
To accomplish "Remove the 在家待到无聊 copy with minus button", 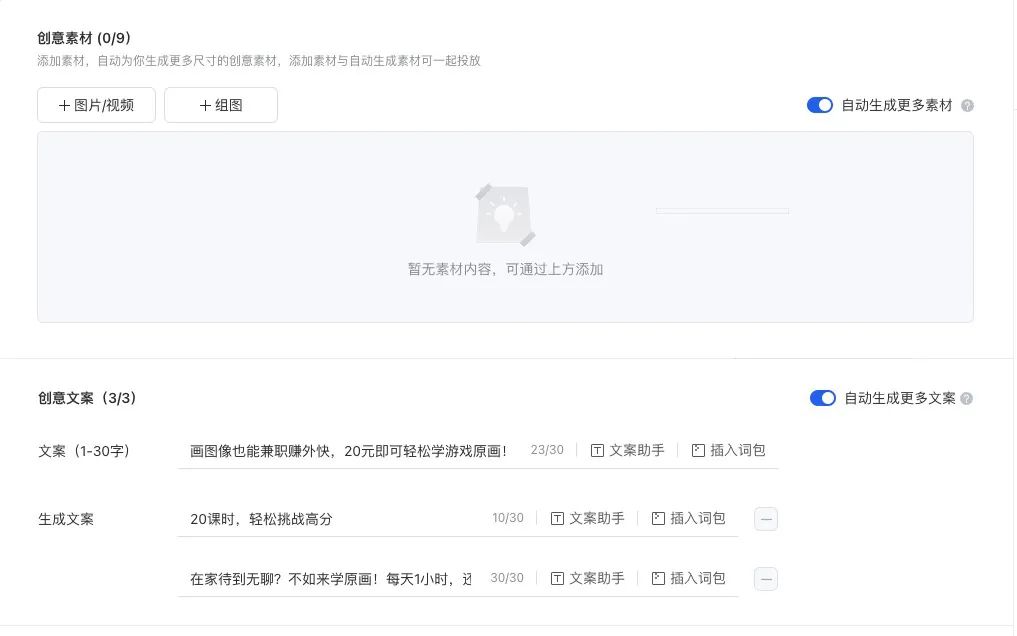I will click(766, 579).
